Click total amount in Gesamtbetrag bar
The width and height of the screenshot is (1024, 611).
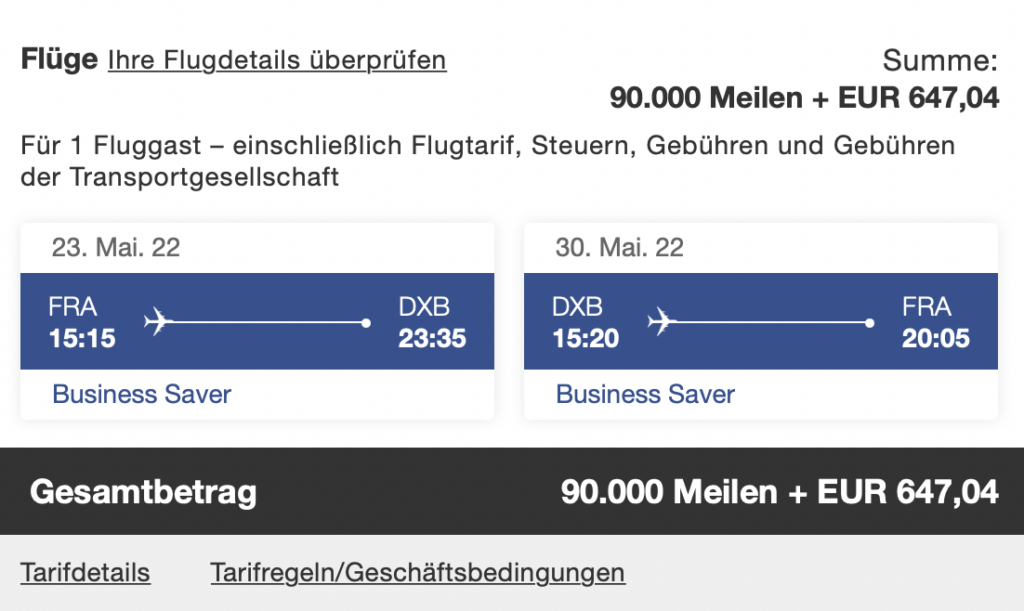coord(779,492)
